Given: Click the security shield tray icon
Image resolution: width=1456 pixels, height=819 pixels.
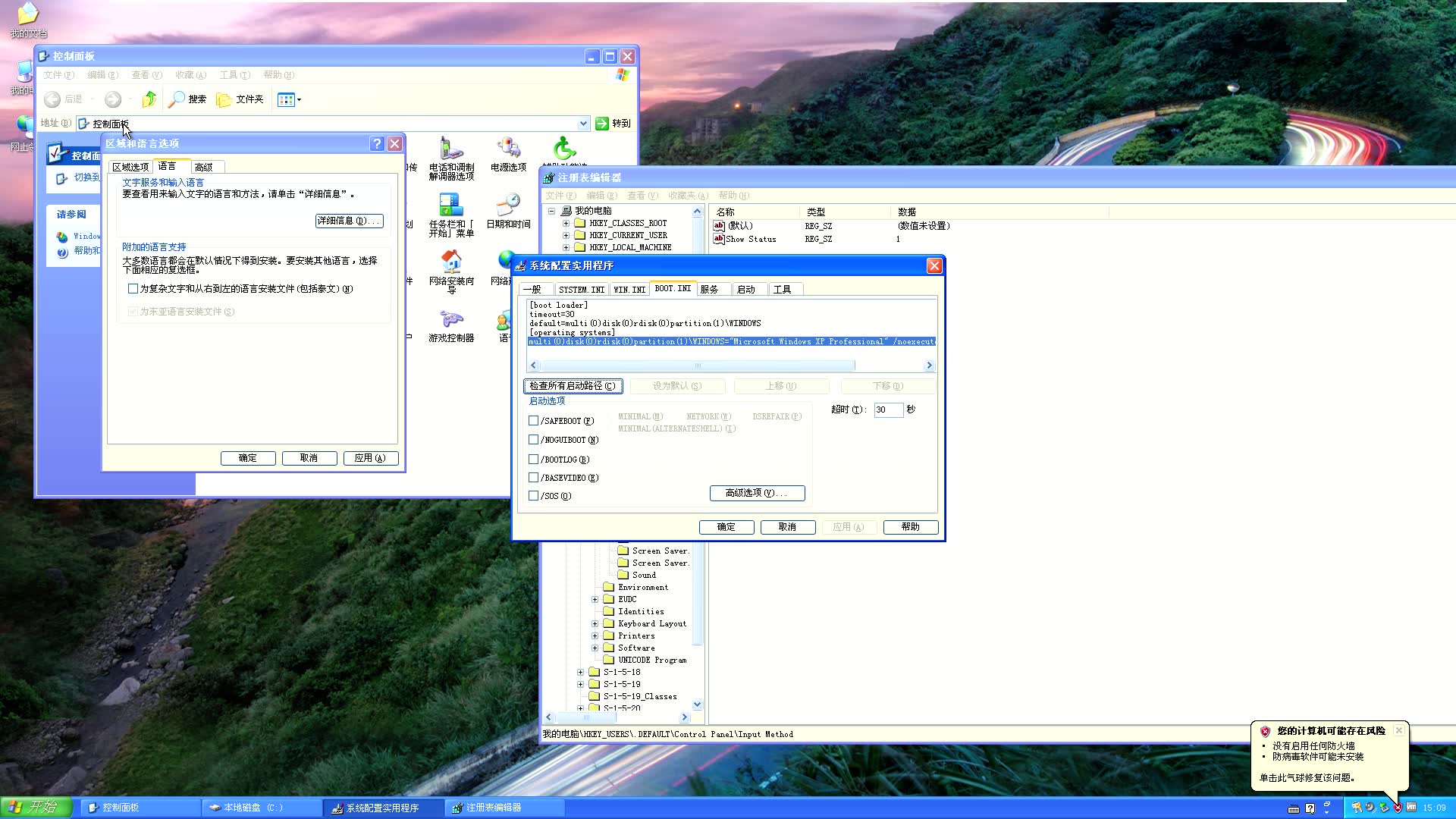Looking at the screenshot, I should 1399,808.
